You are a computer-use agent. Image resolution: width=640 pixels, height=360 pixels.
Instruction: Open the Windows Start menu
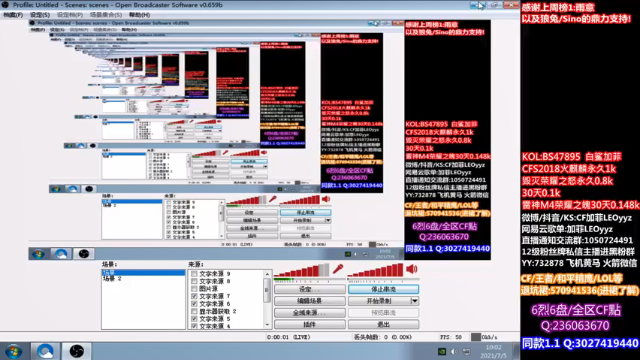point(13,351)
